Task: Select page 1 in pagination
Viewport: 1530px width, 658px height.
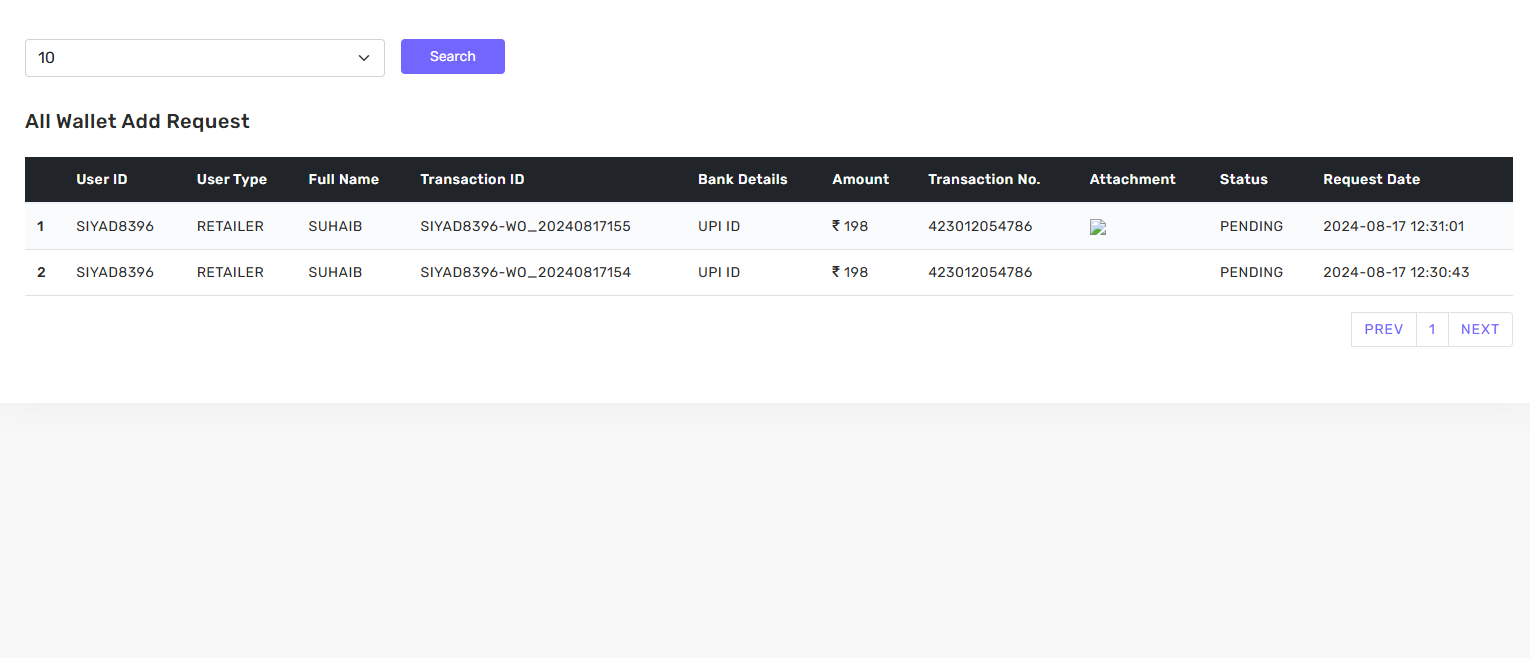Action: pyautogui.click(x=1432, y=329)
